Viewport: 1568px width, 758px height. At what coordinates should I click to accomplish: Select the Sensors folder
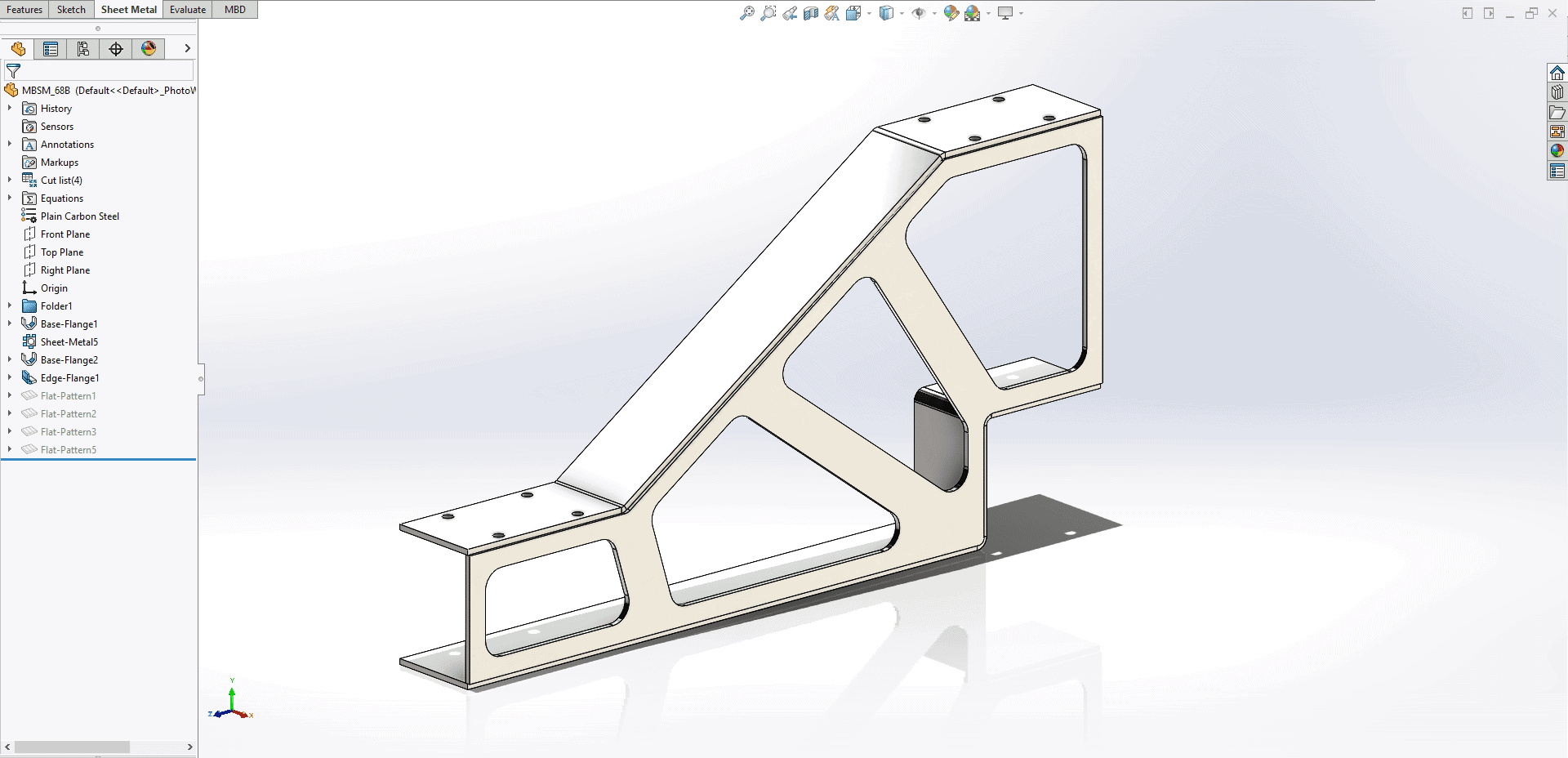pyautogui.click(x=48, y=127)
